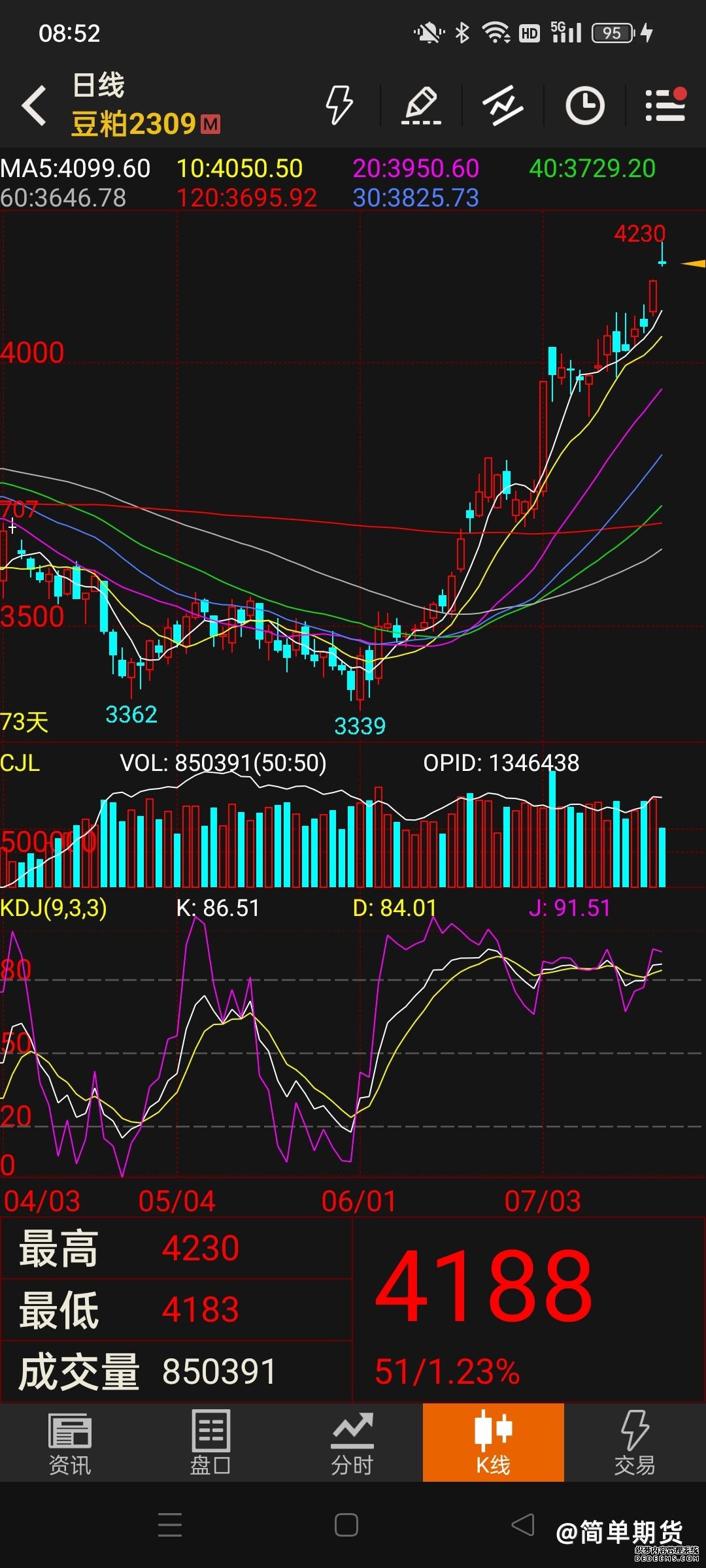706x1568 pixels.
Task: Switch the KDJ(9,3,3) indicator label
Action: tap(54, 907)
